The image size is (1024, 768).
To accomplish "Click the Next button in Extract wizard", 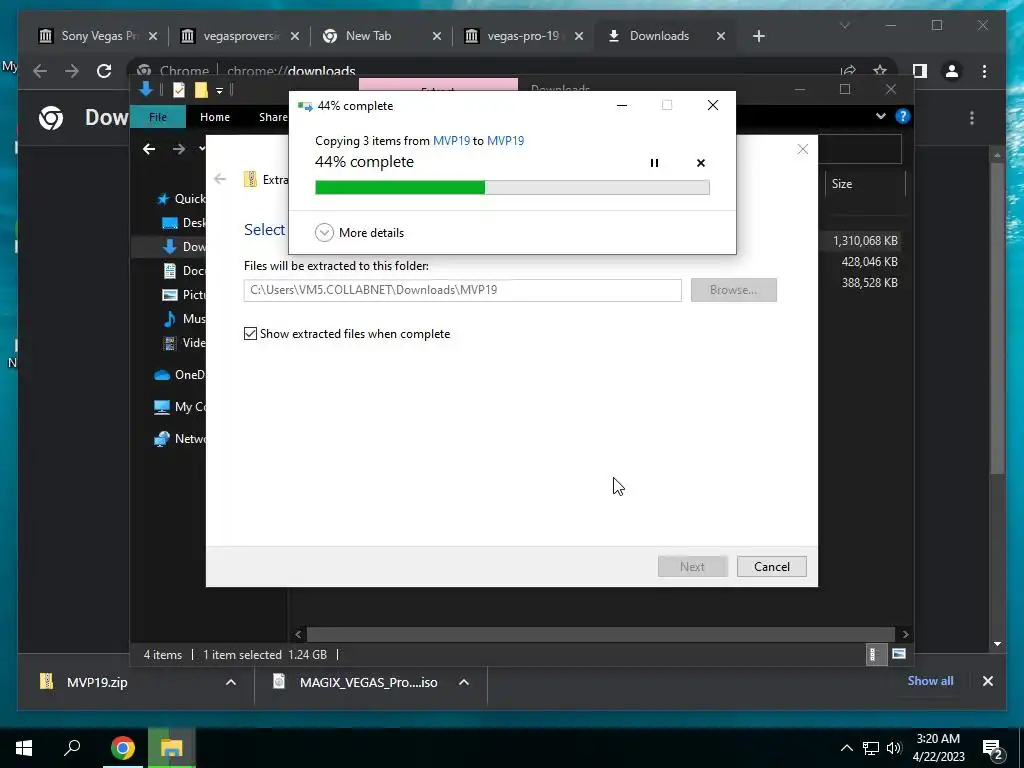I will click(x=692, y=566).
